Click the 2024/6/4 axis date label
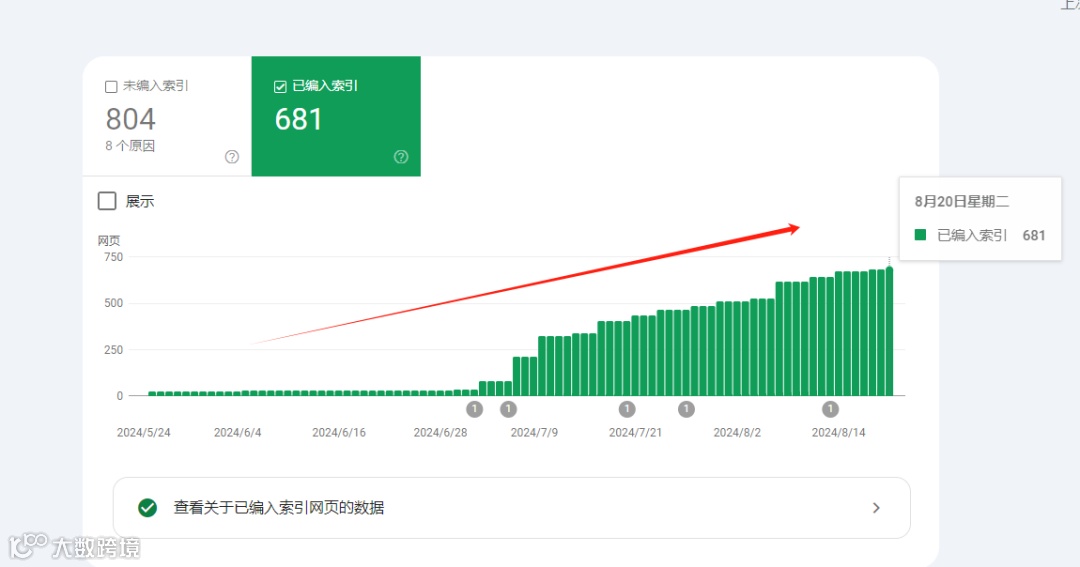Image resolution: width=1080 pixels, height=567 pixels. coord(238,433)
